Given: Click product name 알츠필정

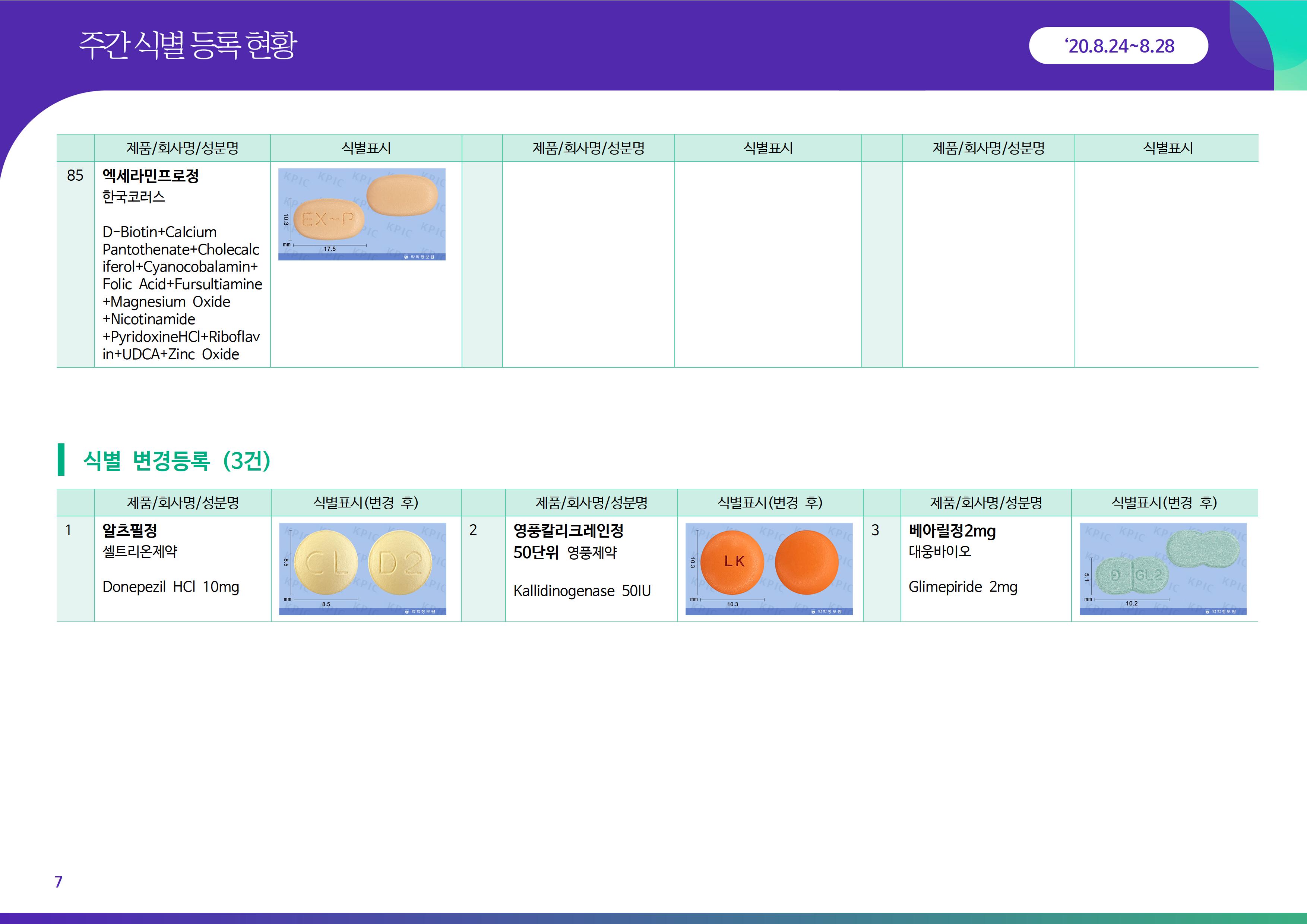Looking at the screenshot, I should click(x=130, y=531).
